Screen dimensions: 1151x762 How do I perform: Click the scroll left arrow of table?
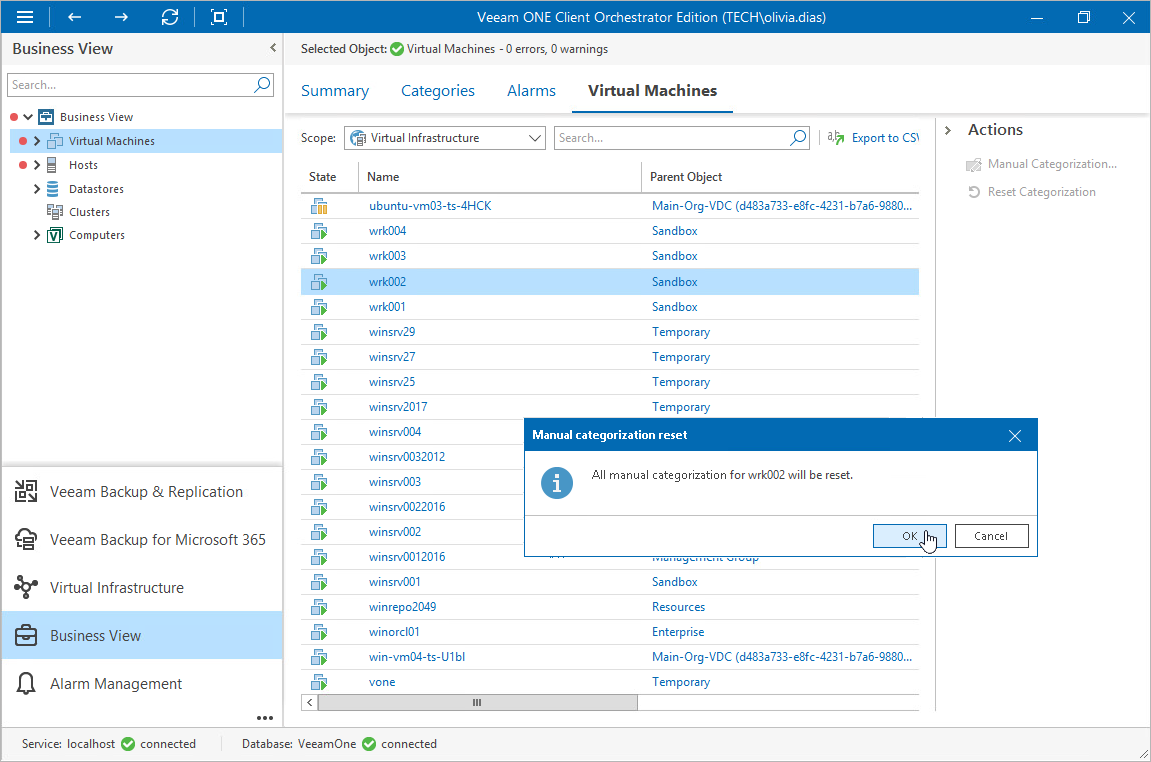coord(310,703)
